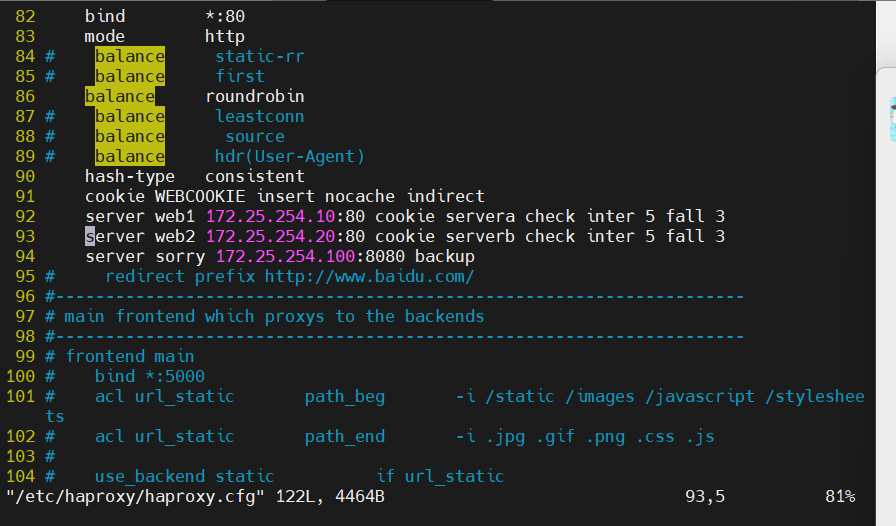The height and width of the screenshot is (526, 896).
Task: Click IP address 172.25.254.20
Action: [x=270, y=236]
